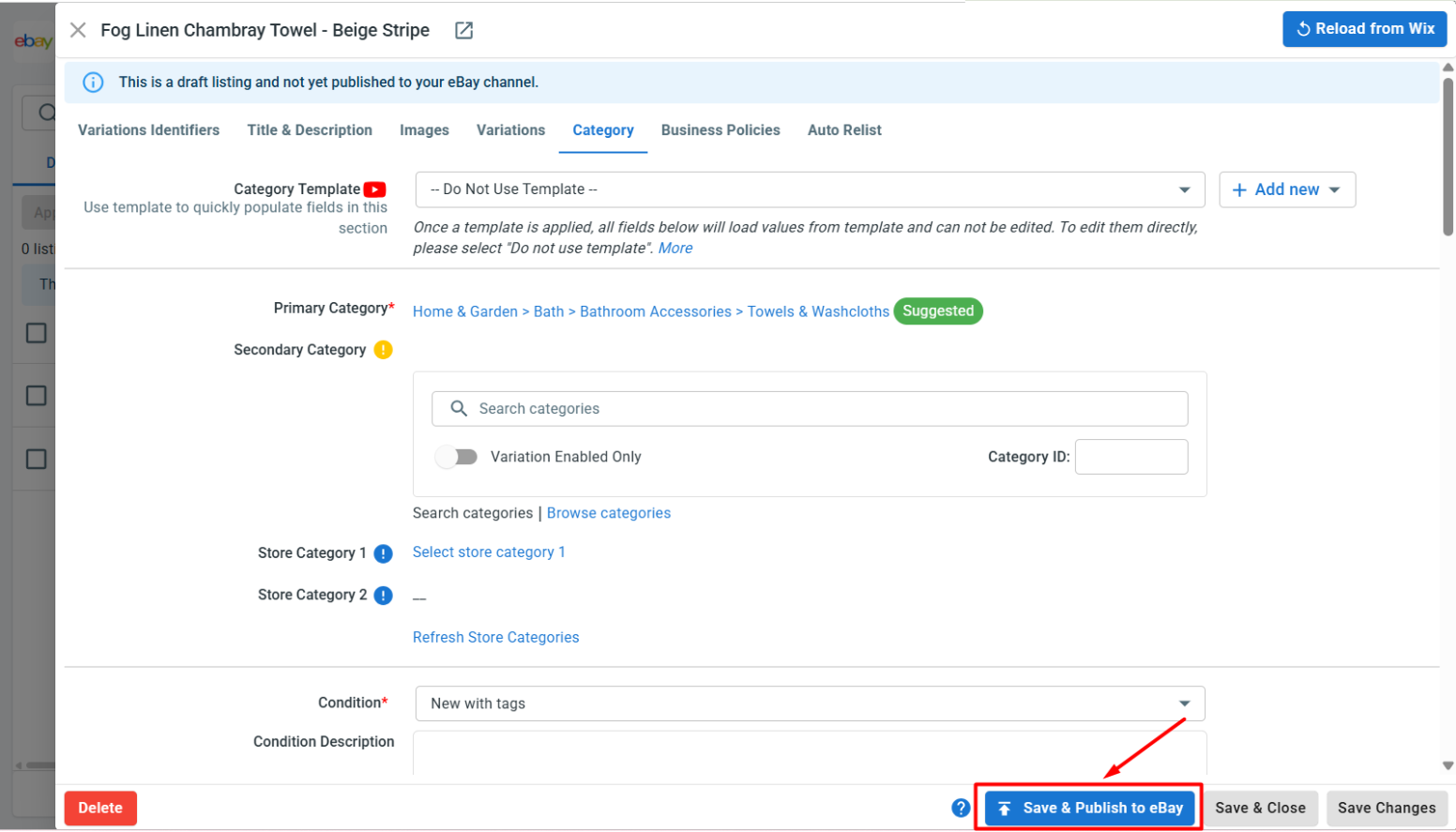Screen dimensions: 1456x832
Task: Click Reload from Wix button
Action: pos(1364,29)
